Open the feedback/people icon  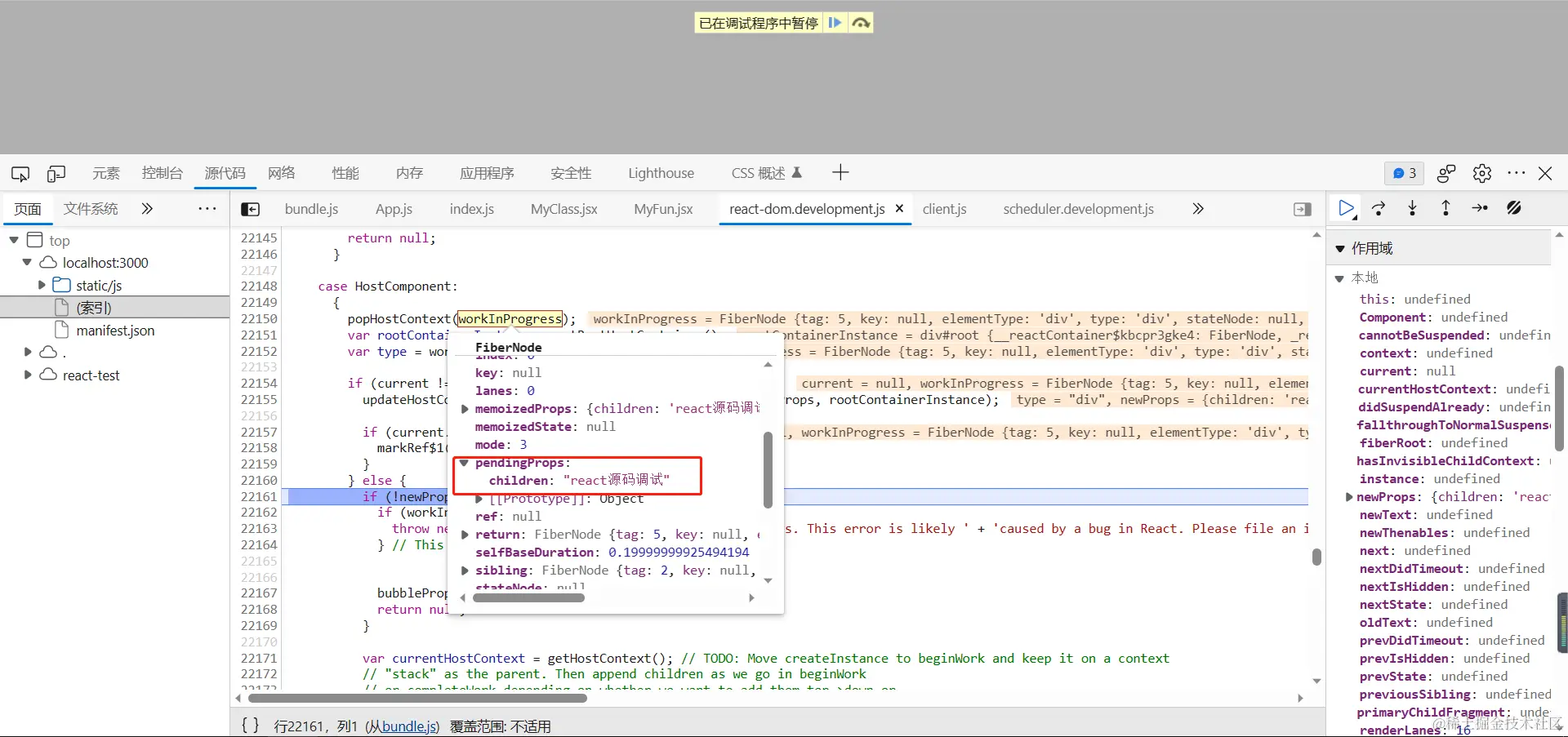pyautogui.click(x=1446, y=173)
